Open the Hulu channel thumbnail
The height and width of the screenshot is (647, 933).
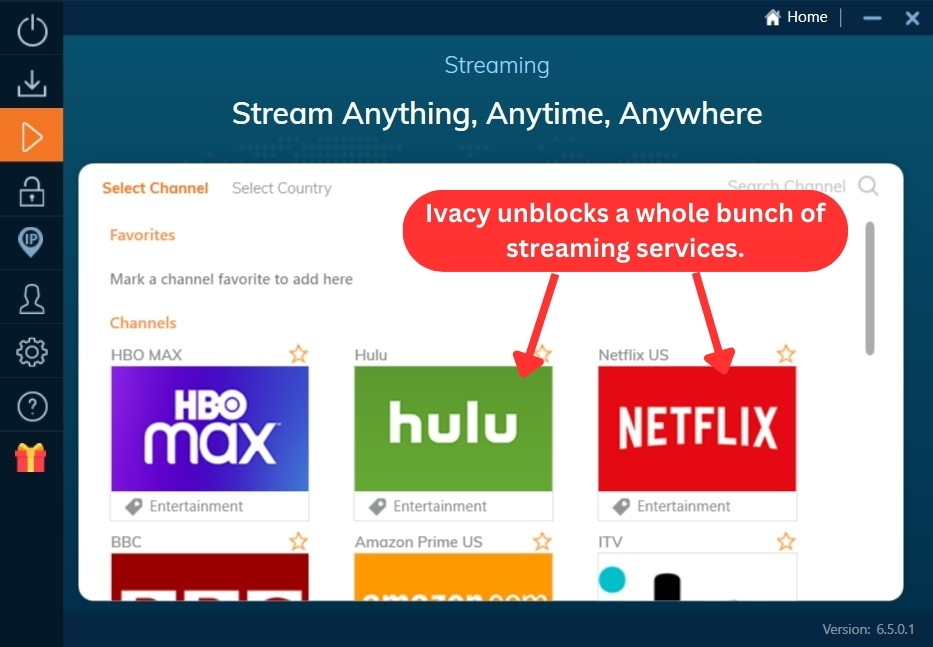click(453, 429)
